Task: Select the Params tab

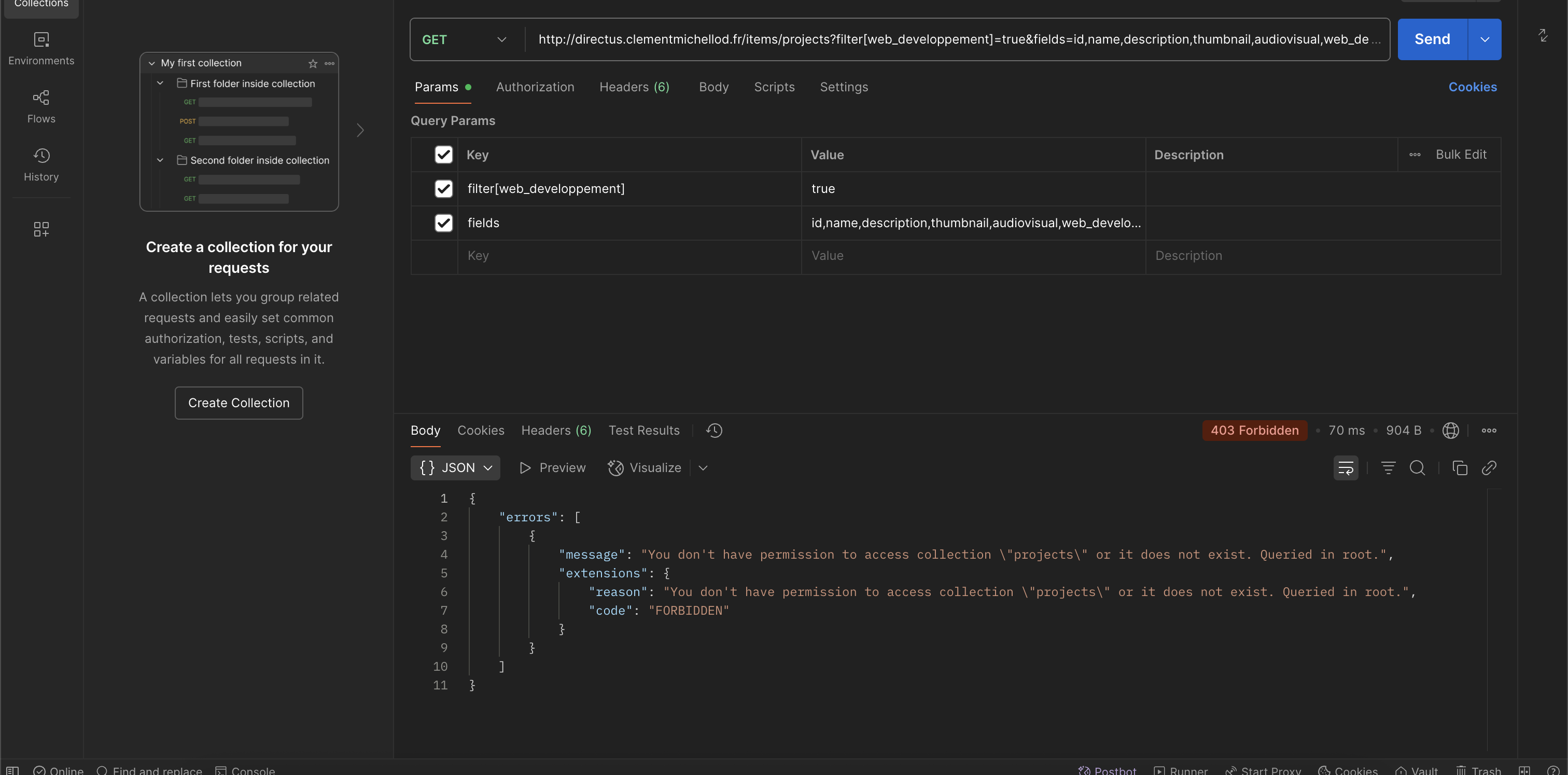Action: pos(442,87)
